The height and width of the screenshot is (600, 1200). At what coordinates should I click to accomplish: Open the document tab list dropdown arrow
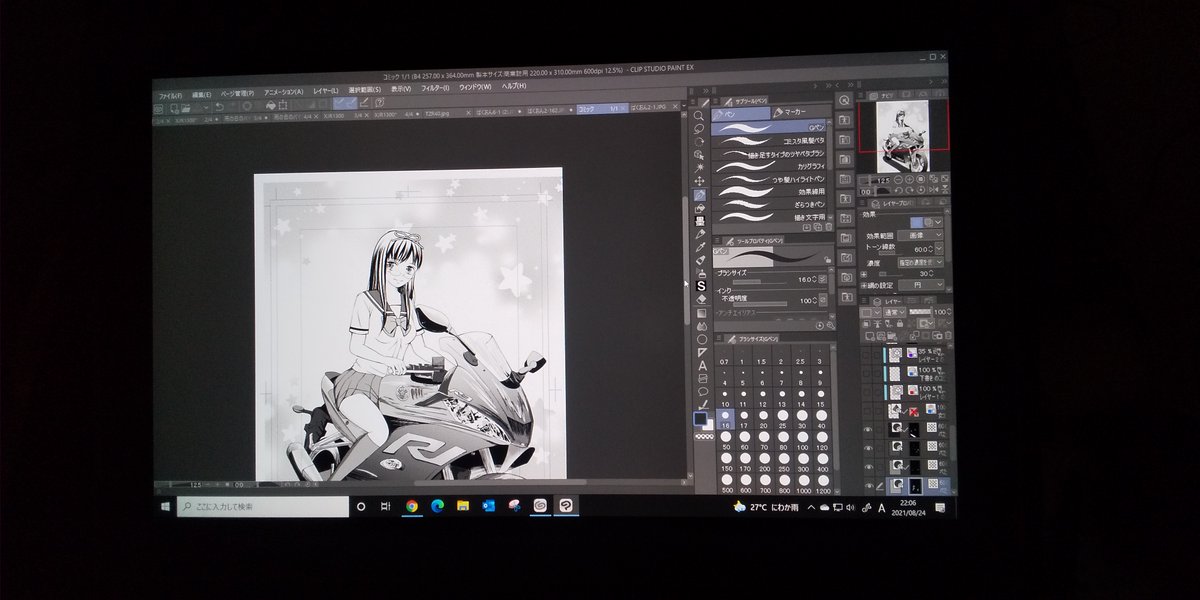tap(685, 107)
